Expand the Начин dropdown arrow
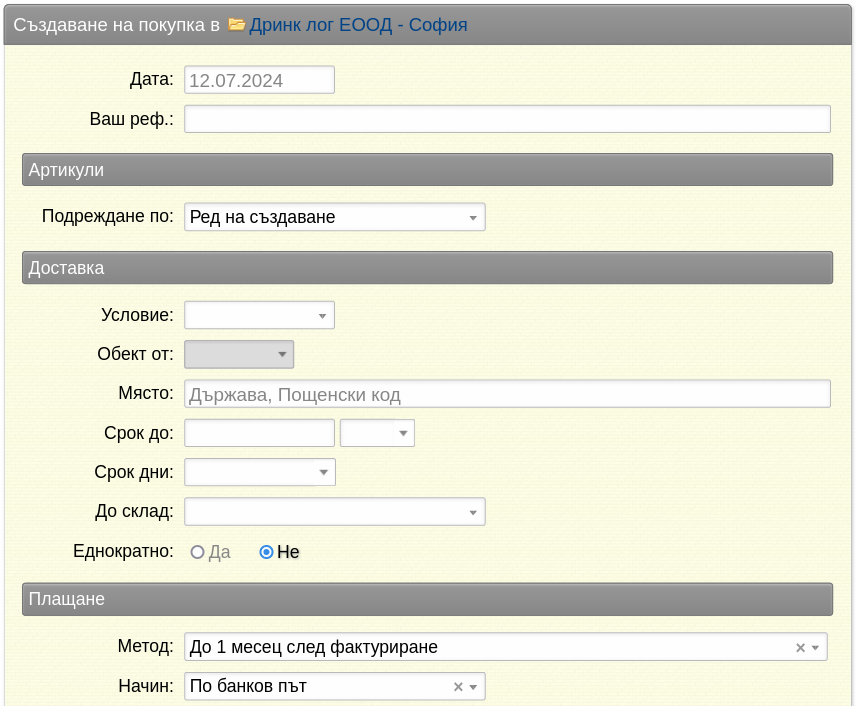This screenshot has width=856, height=706. [x=473, y=687]
